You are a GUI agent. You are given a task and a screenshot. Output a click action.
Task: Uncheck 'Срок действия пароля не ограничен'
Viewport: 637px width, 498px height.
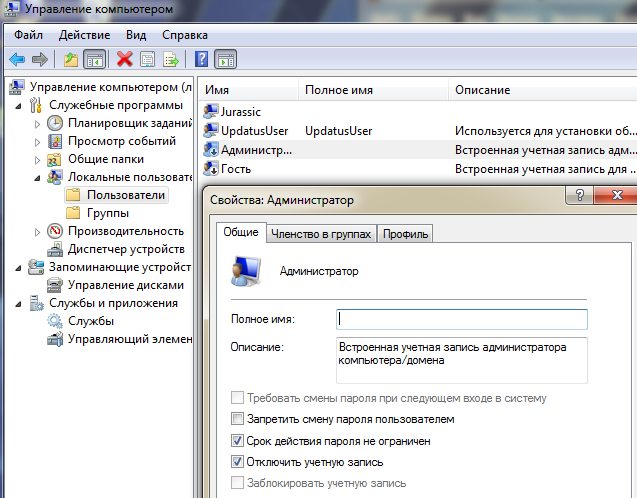pos(237,441)
